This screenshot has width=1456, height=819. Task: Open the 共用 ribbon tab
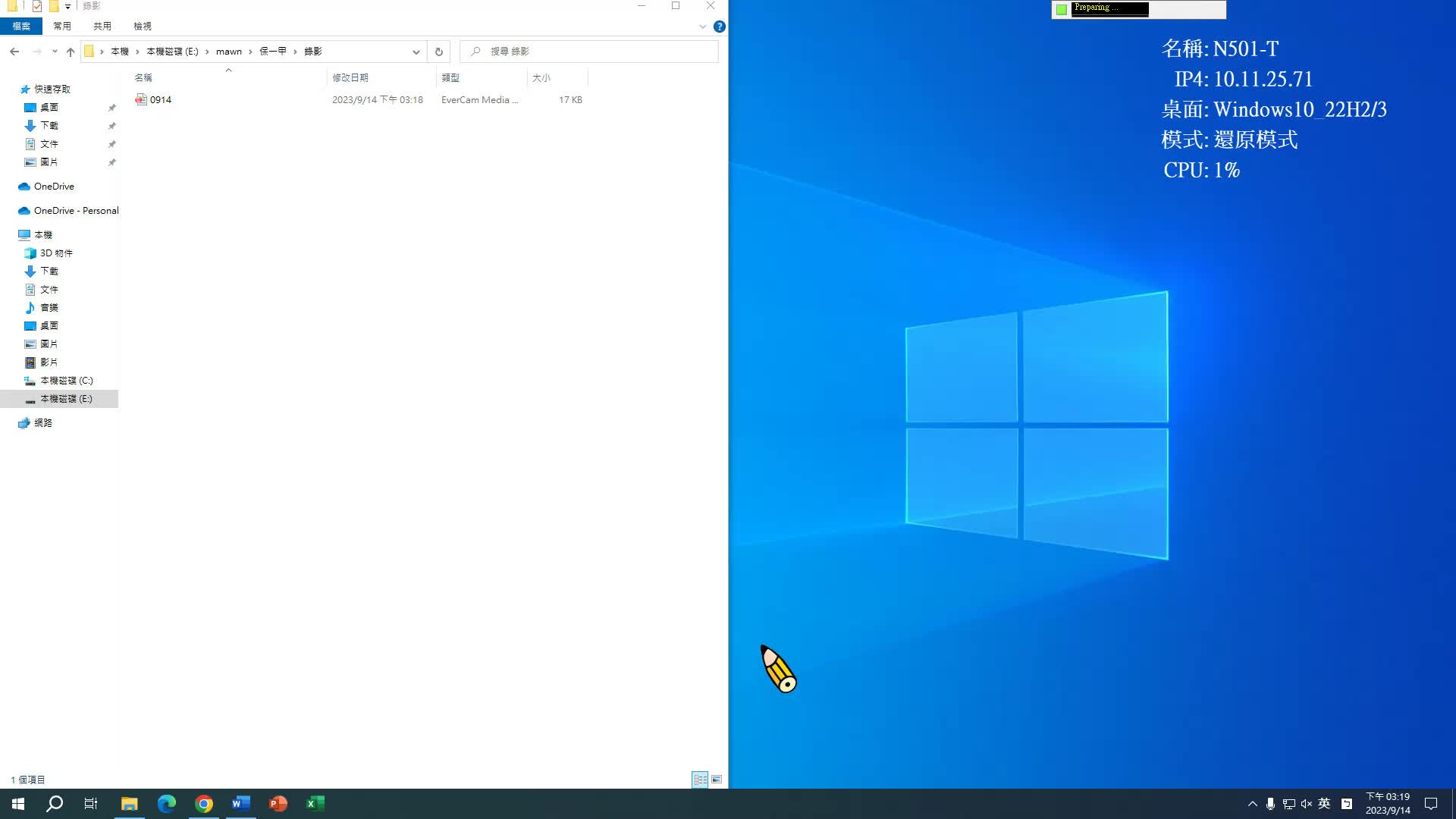102,26
